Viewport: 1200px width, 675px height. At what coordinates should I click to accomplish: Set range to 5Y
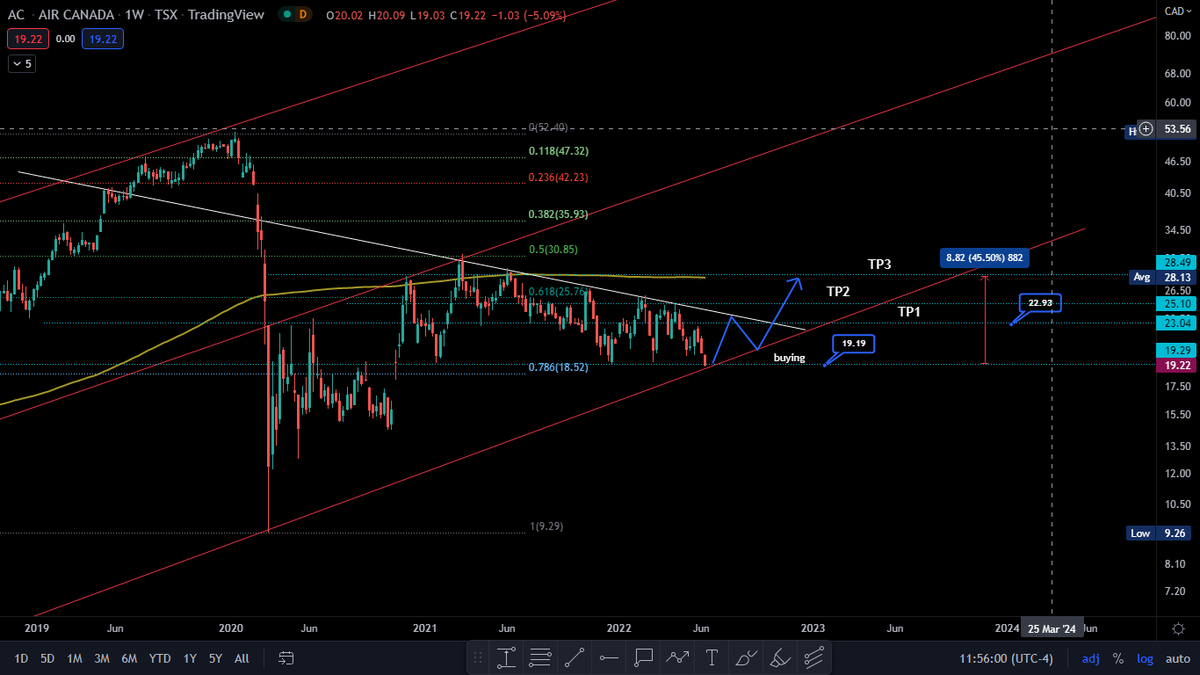(216, 659)
